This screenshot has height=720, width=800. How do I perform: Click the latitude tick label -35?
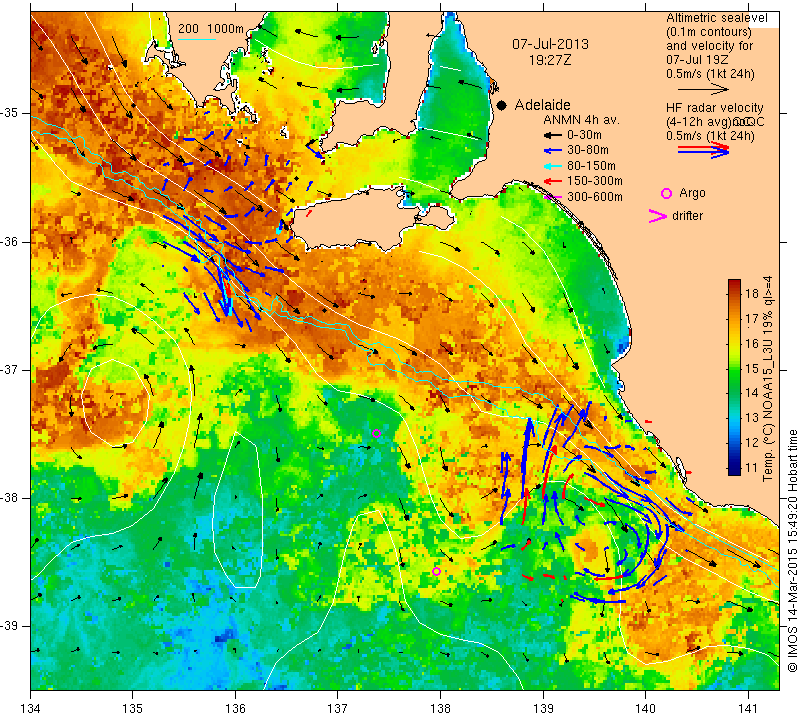[11, 113]
